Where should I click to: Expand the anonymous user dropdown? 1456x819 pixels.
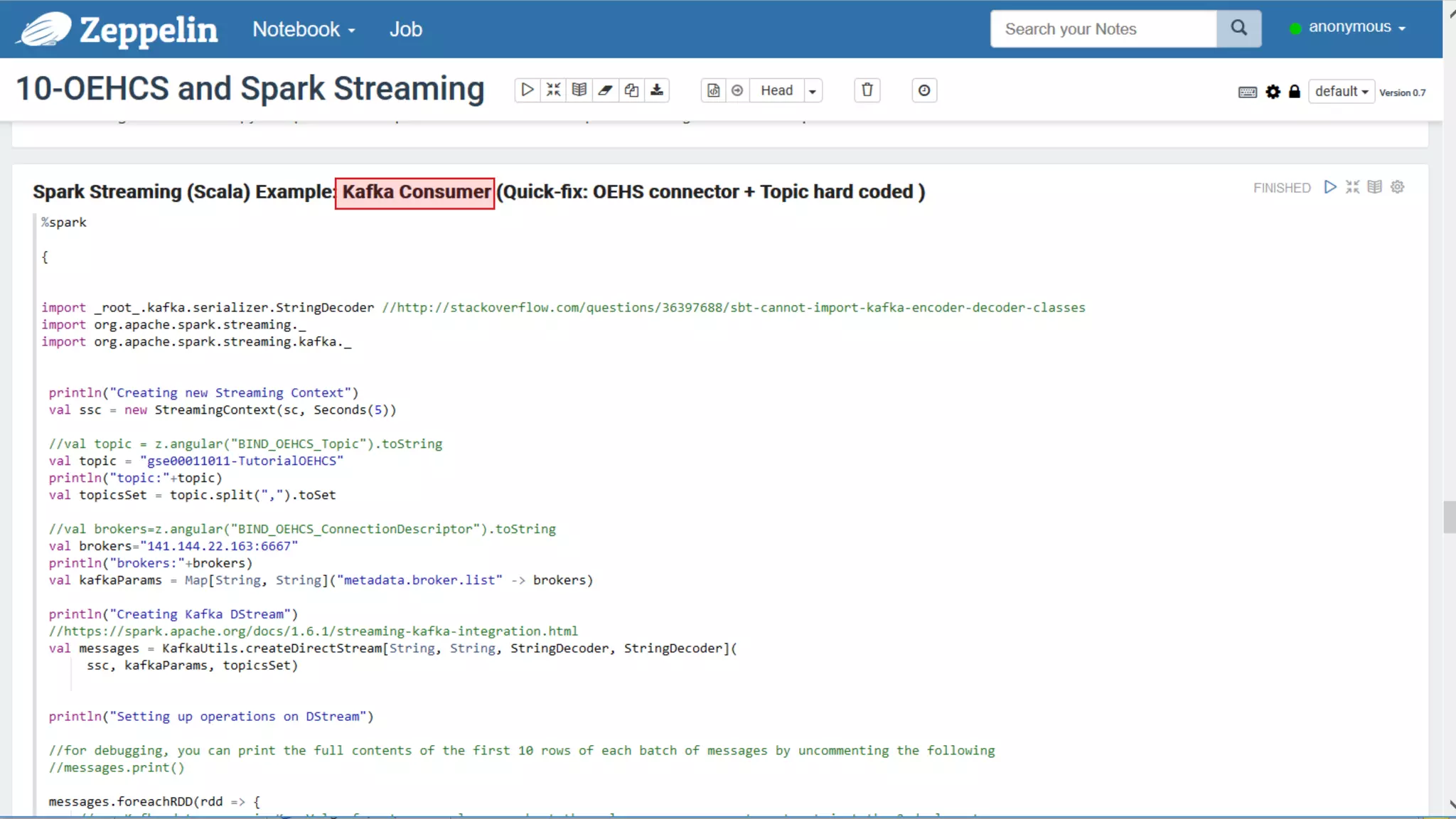point(1350,28)
